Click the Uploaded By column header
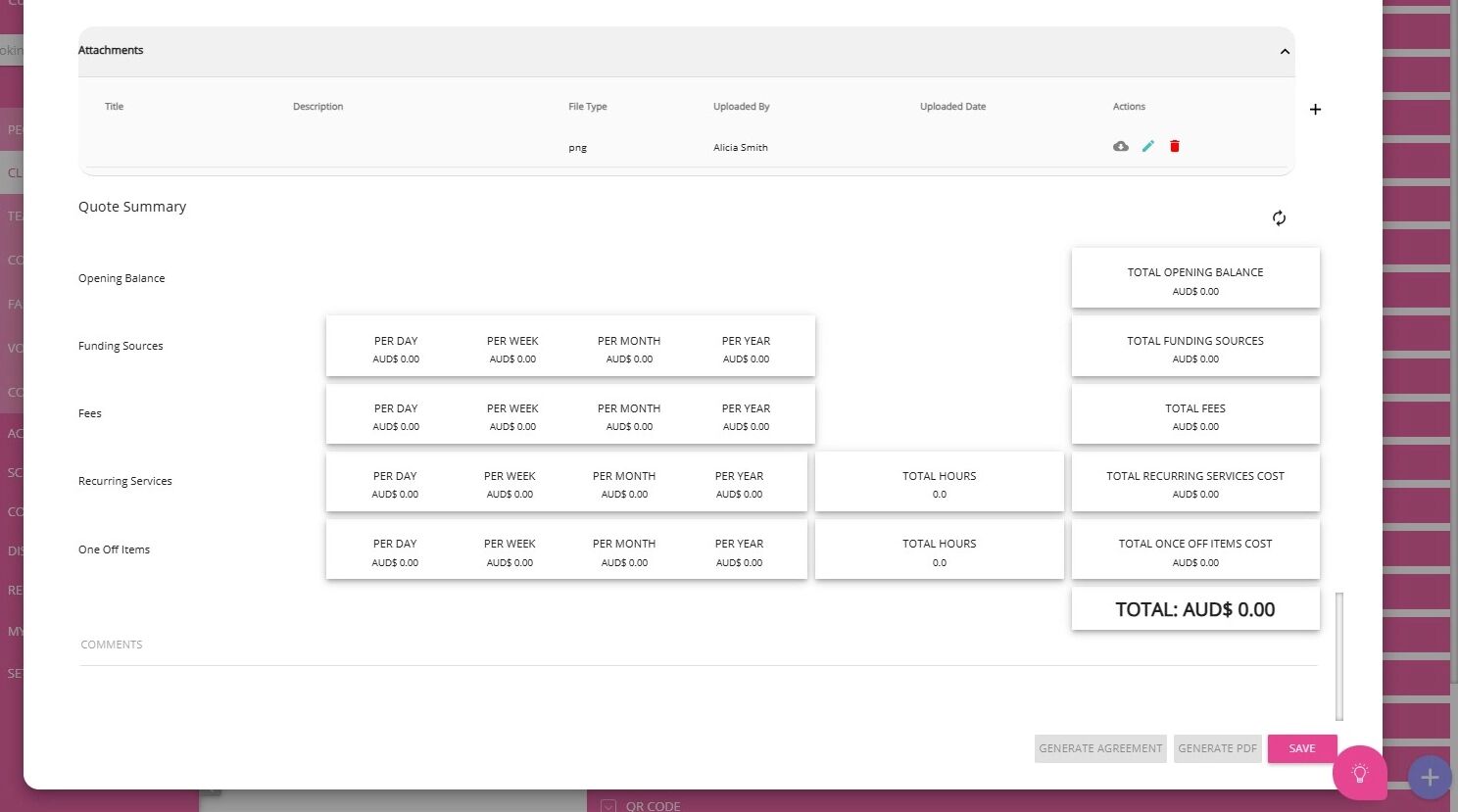The image size is (1458, 812). coord(742,107)
